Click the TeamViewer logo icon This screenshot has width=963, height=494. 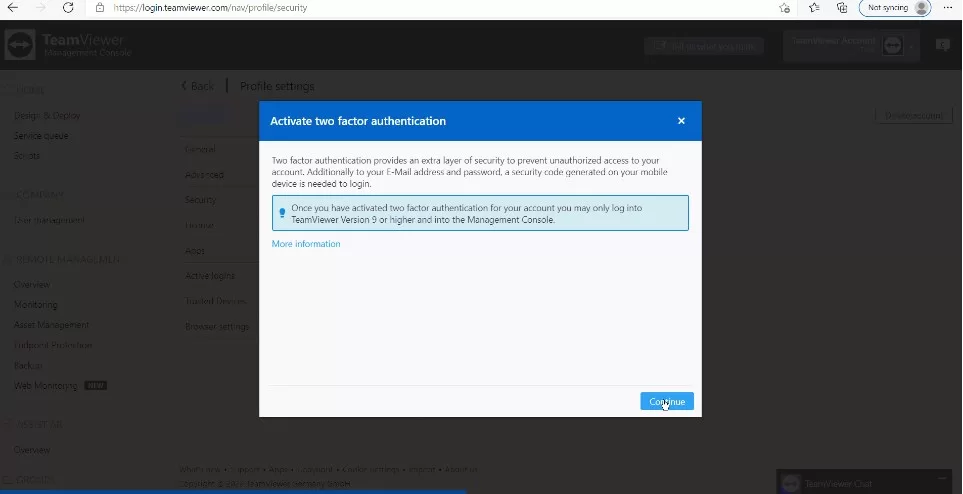point(19,46)
